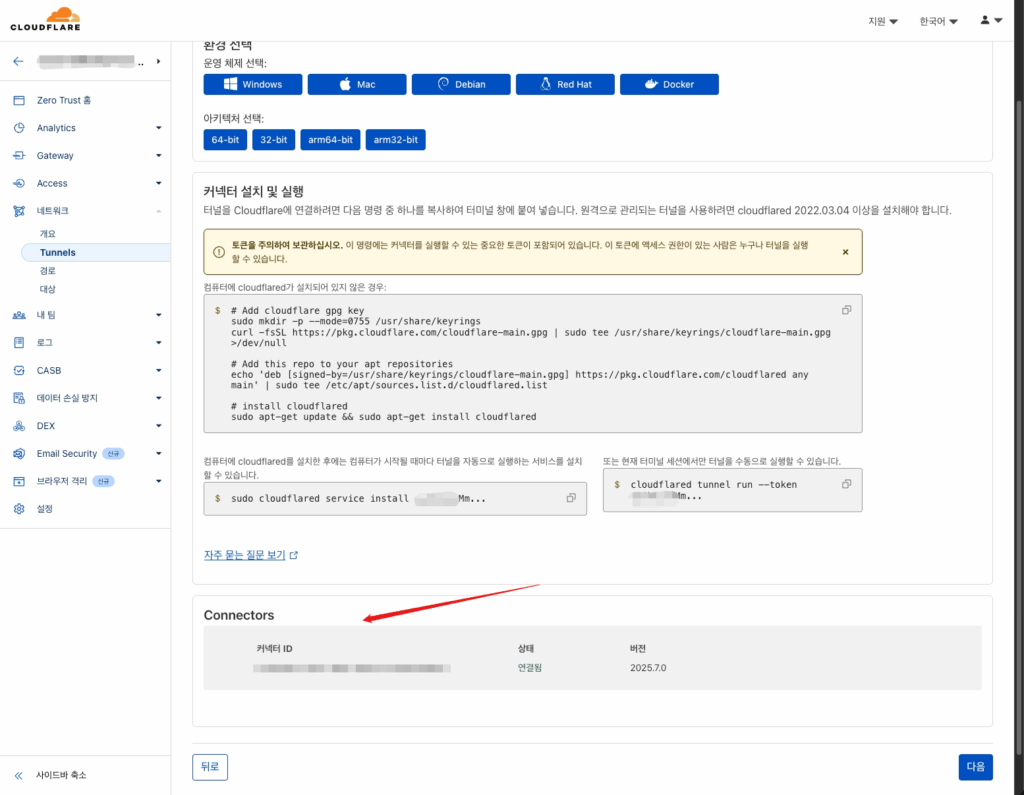
Task: Choose arm64-bit architecture
Action: click(x=330, y=140)
